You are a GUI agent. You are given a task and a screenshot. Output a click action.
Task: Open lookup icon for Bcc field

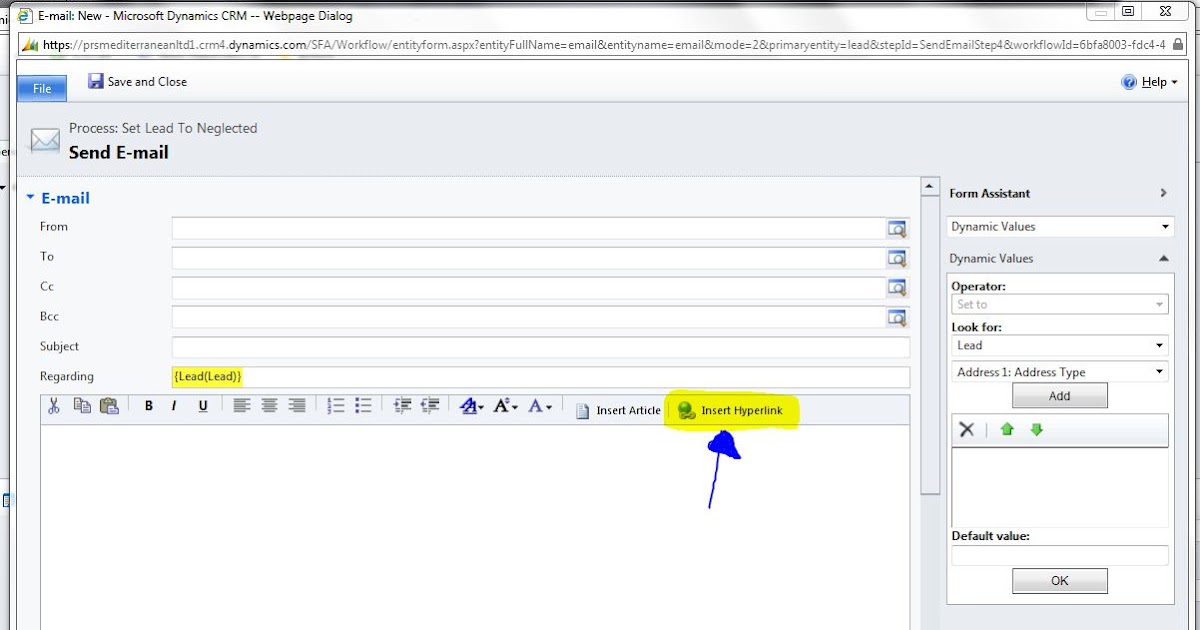(898, 318)
